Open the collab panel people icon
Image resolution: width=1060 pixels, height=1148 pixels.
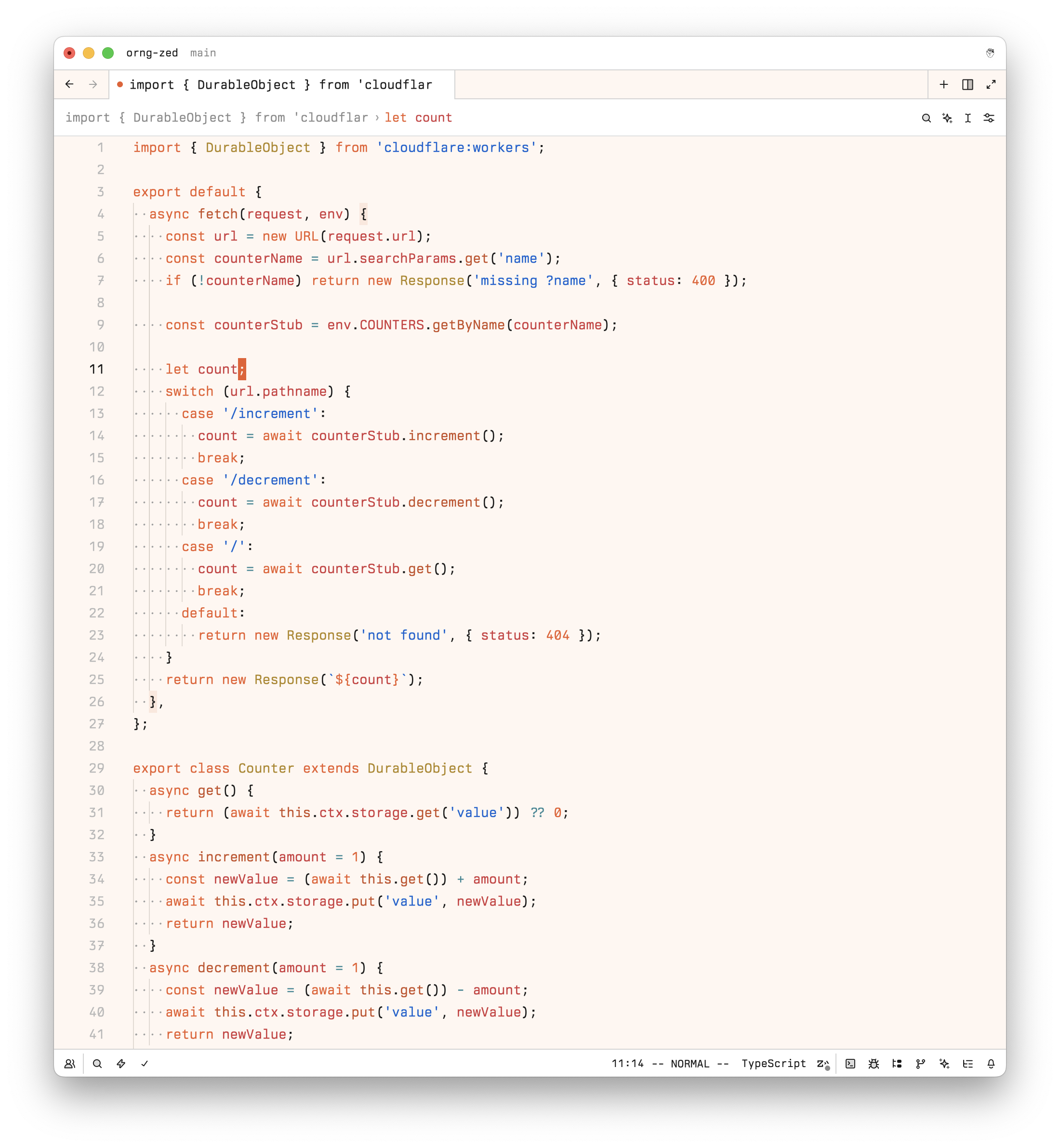[69, 1064]
